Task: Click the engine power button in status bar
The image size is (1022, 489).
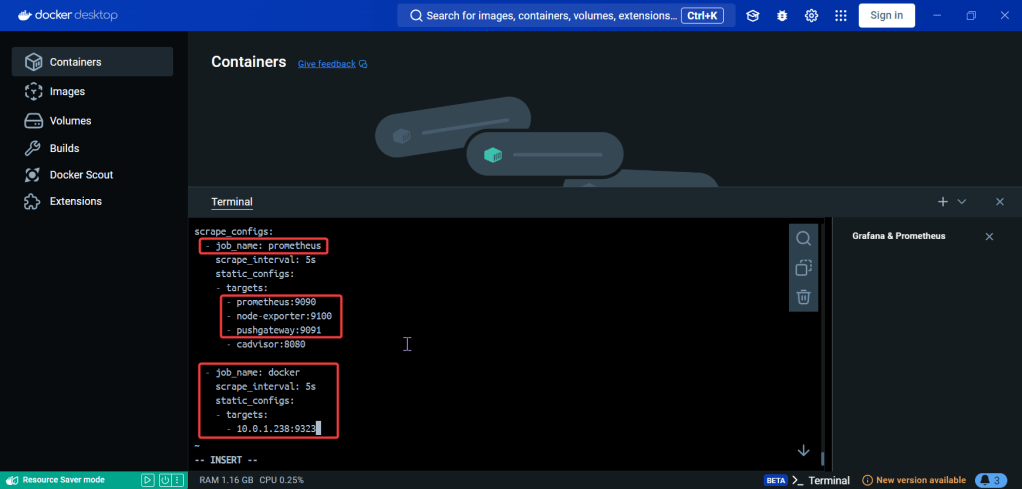Action: [x=164, y=480]
